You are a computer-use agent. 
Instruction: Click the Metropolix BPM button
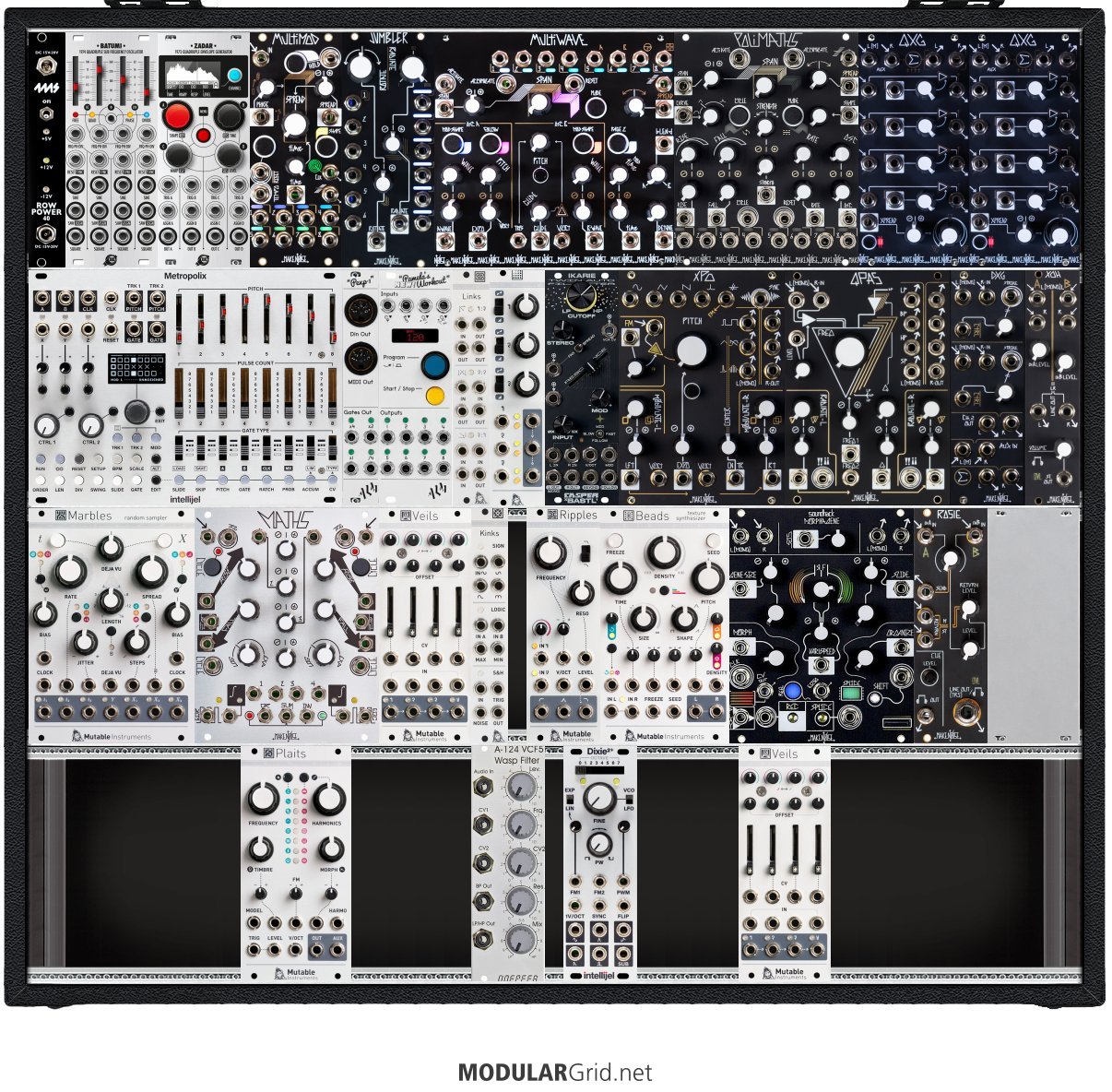click(x=117, y=459)
